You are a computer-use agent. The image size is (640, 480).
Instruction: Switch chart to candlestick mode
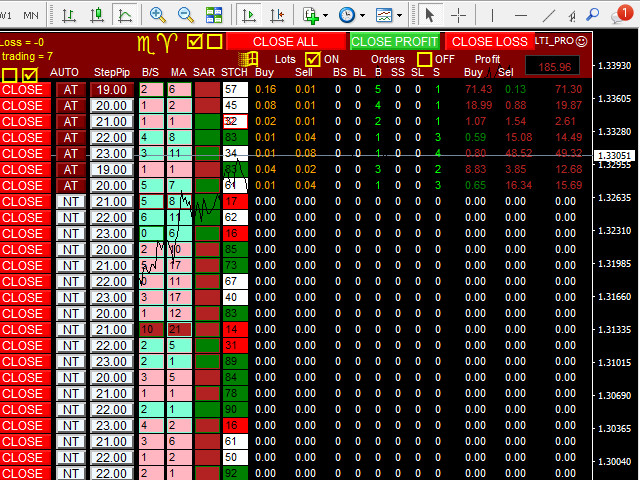tap(97, 15)
